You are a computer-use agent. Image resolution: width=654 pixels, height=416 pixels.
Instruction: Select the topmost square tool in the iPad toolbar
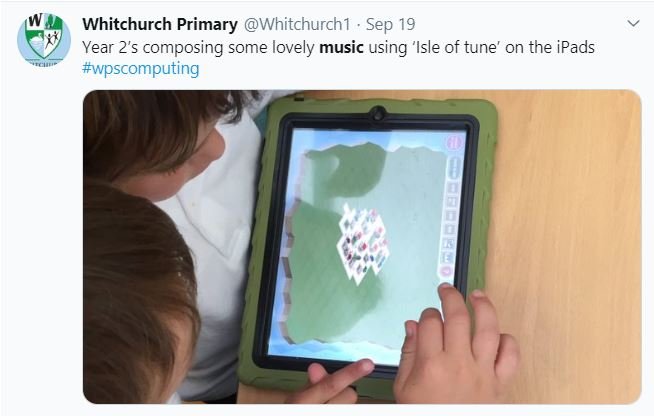[452, 188]
